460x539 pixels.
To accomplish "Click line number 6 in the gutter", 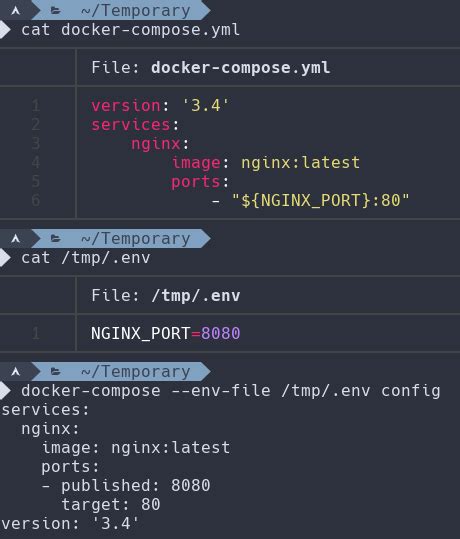I will point(36,200).
